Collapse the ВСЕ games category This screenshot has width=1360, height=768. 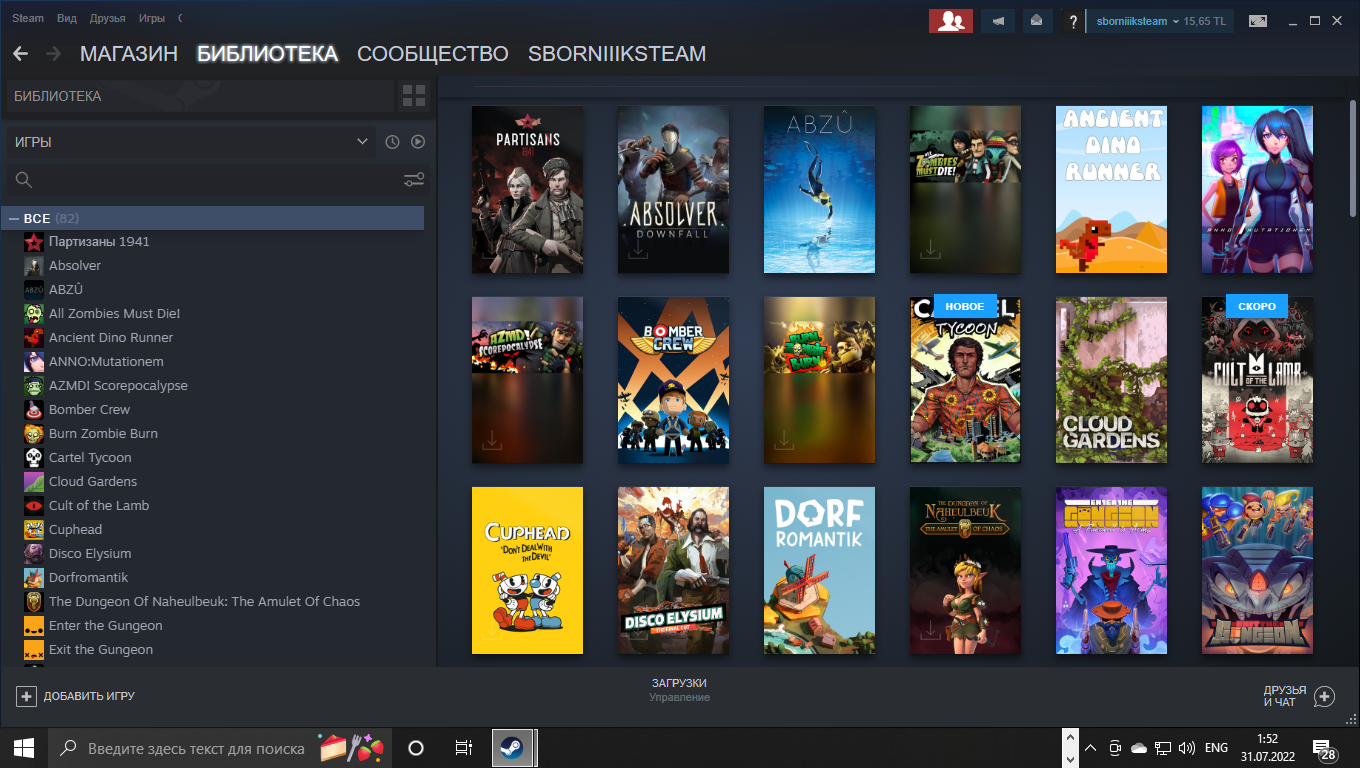pos(14,218)
